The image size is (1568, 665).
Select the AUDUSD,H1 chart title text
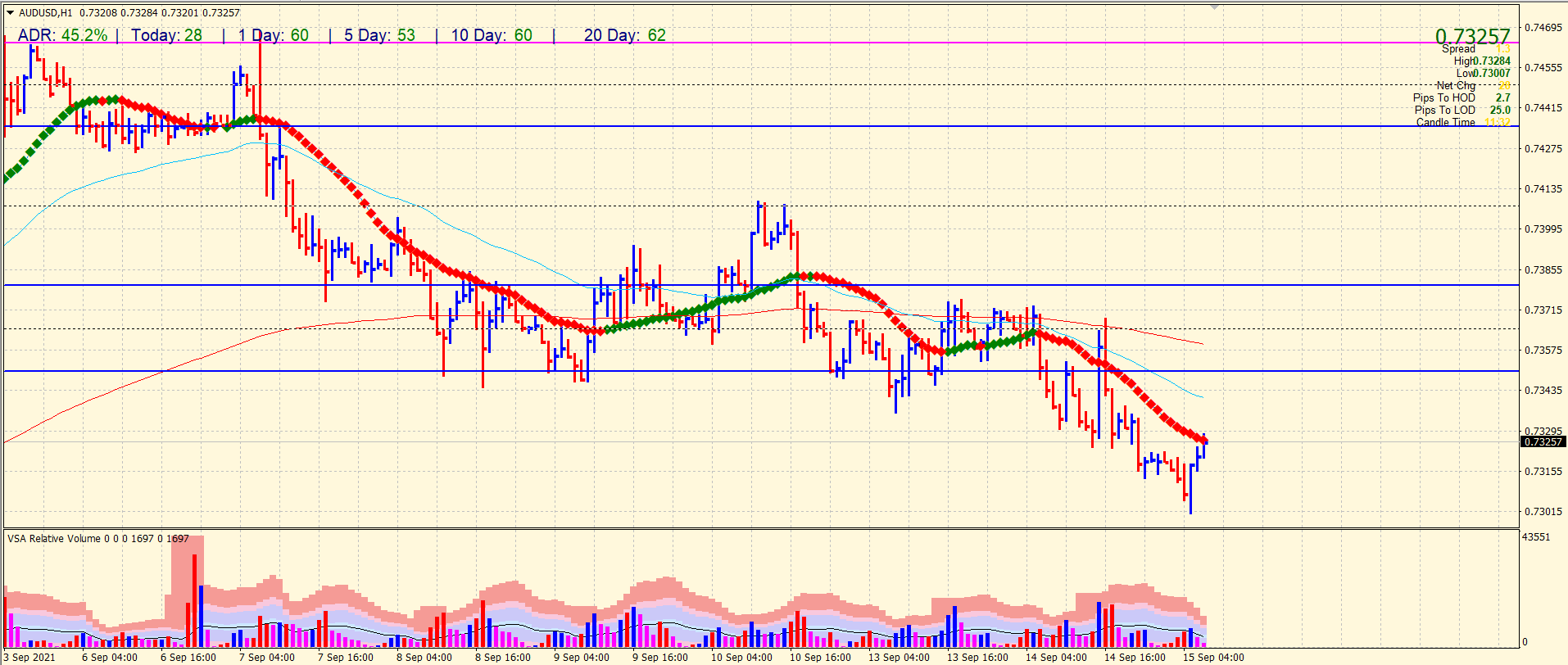[x=46, y=13]
